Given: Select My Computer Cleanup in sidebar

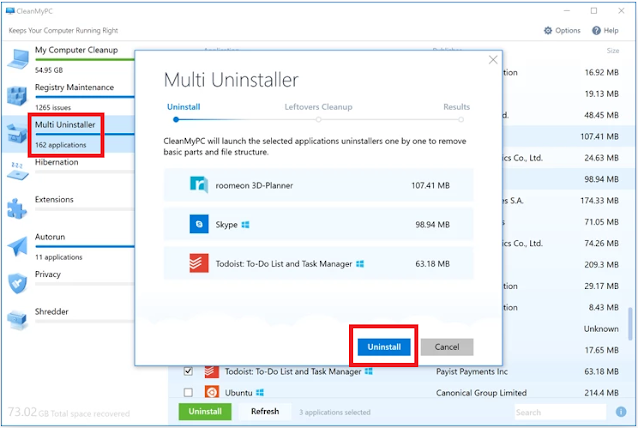Looking at the screenshot, I should tap(76, 50).
